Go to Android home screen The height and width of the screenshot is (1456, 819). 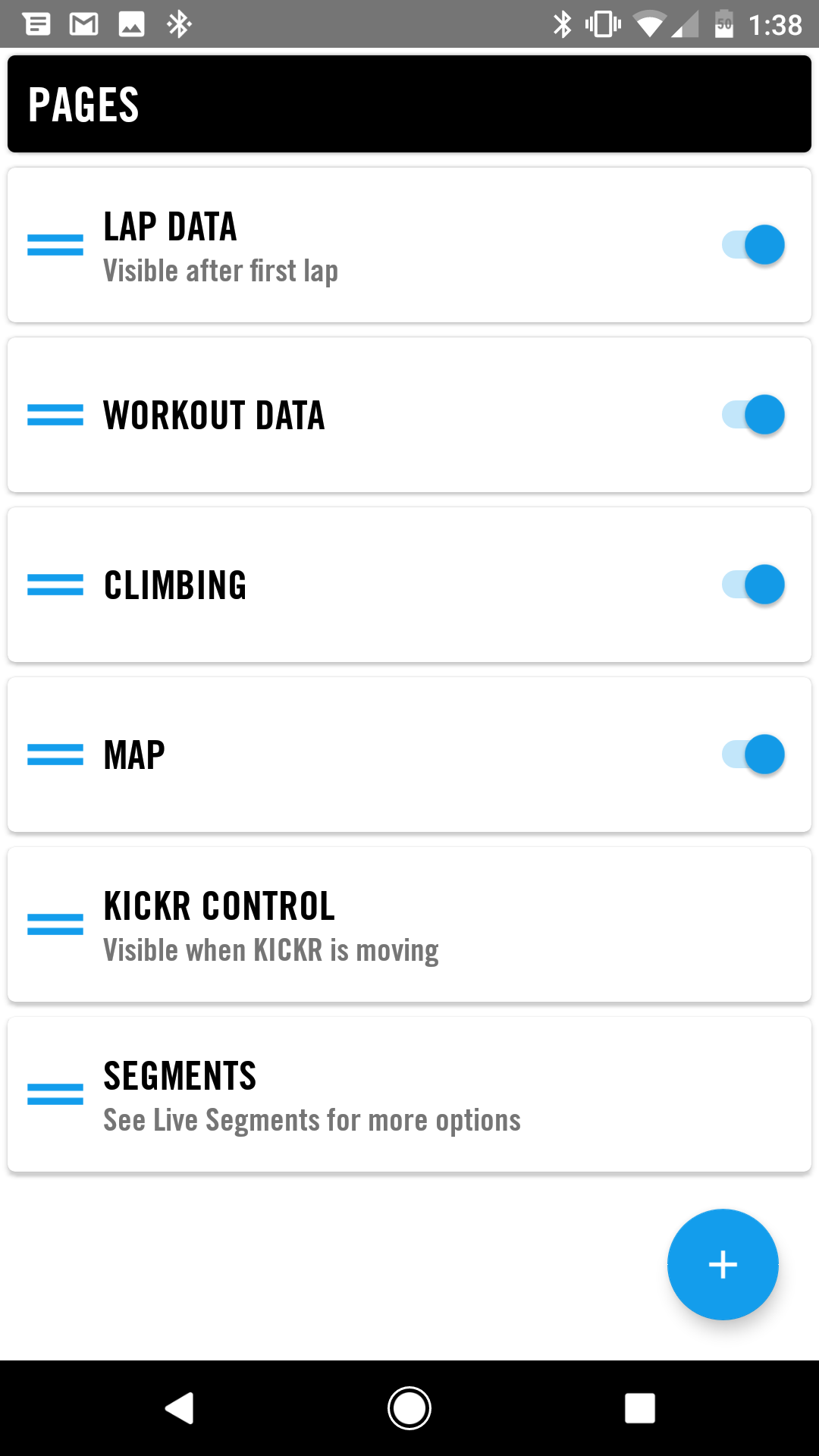pyautogui.click(x=409, y=1408)
